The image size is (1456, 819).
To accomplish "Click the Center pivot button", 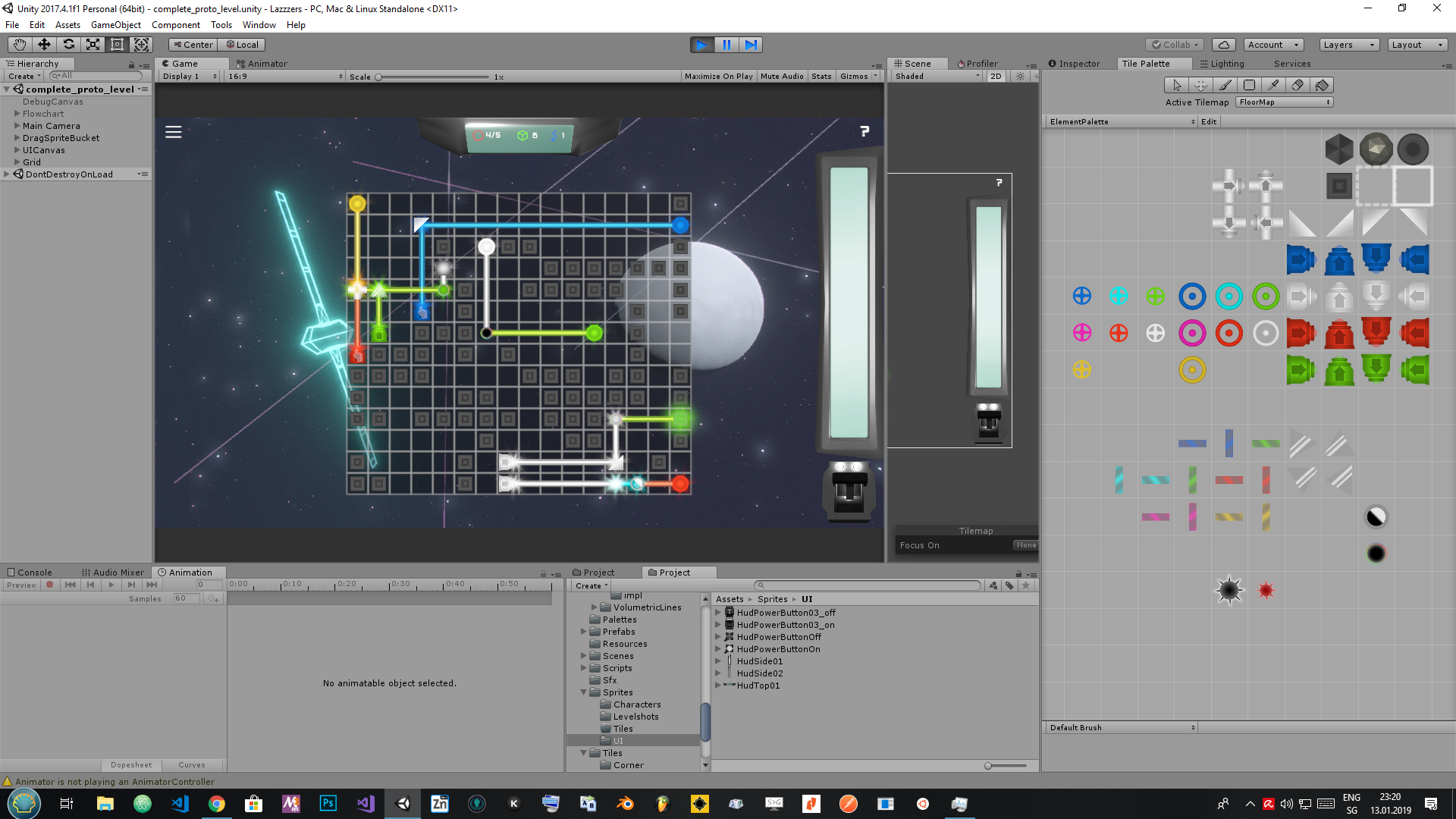I will (193, 45).
